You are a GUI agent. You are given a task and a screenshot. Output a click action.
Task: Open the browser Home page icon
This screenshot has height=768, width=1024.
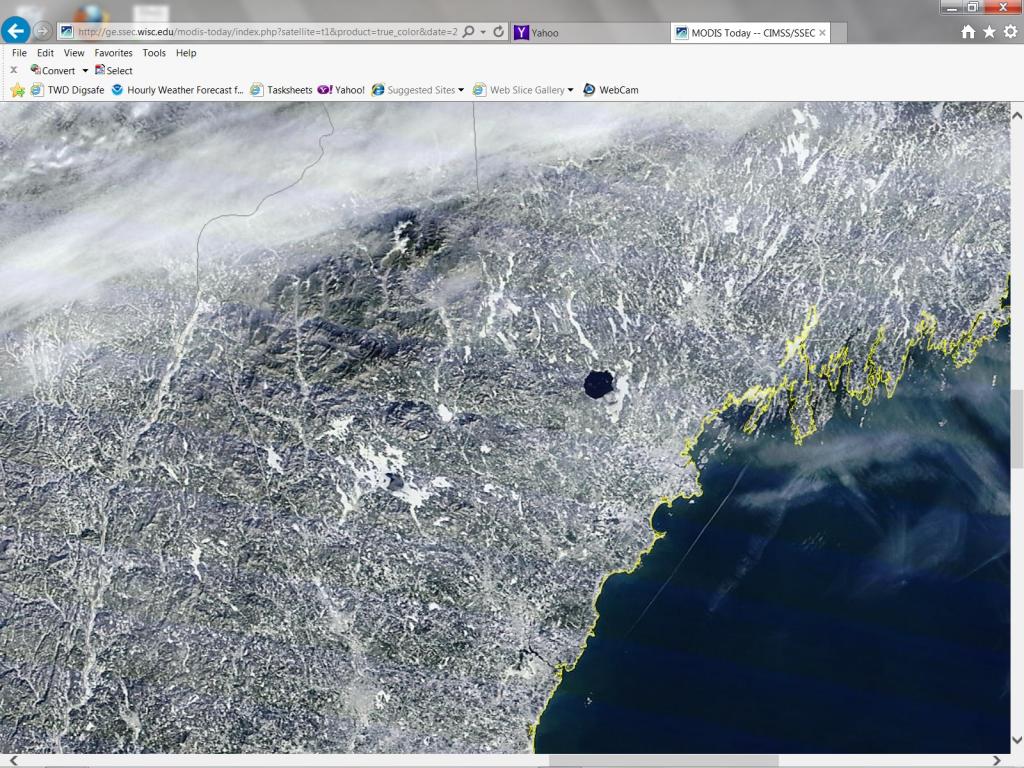pos(968,32)
